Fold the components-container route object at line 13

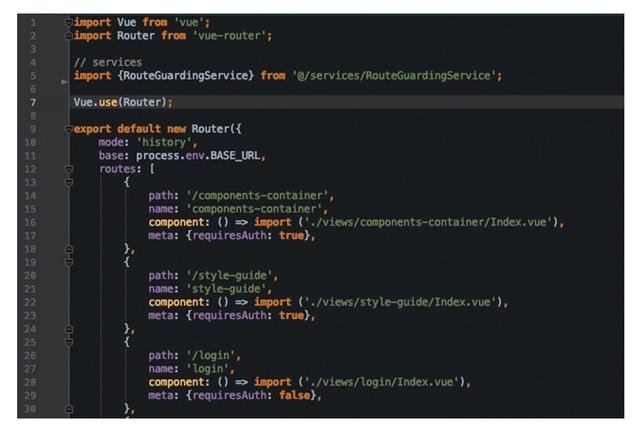pyautogui.click(x=69, y=182)
